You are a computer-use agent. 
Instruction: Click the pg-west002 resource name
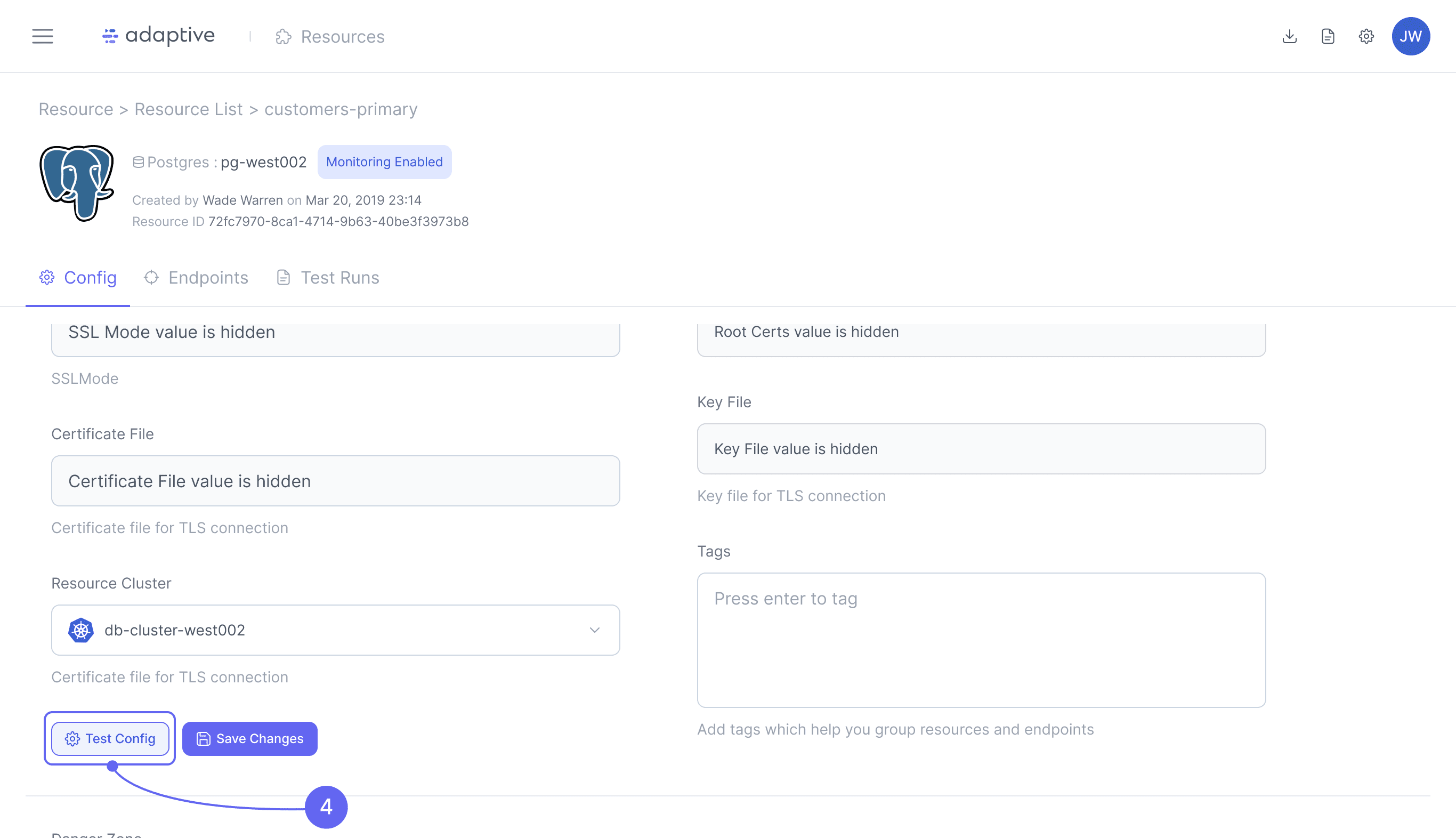[263, 162]
